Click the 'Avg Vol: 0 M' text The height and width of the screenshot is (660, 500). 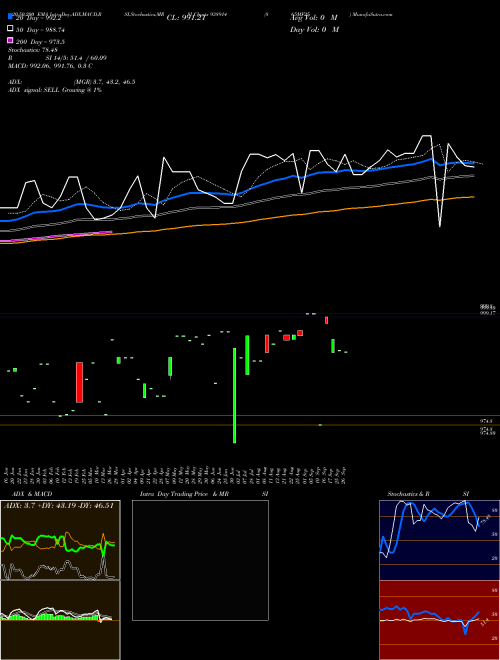click(314, 18)
